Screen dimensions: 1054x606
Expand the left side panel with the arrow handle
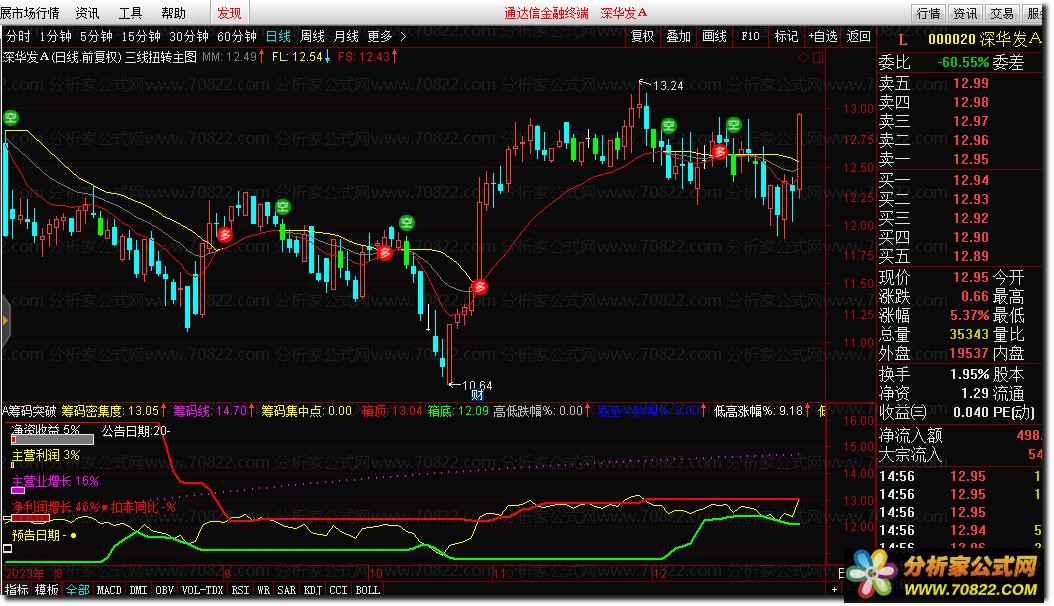(x=5, y=321)
